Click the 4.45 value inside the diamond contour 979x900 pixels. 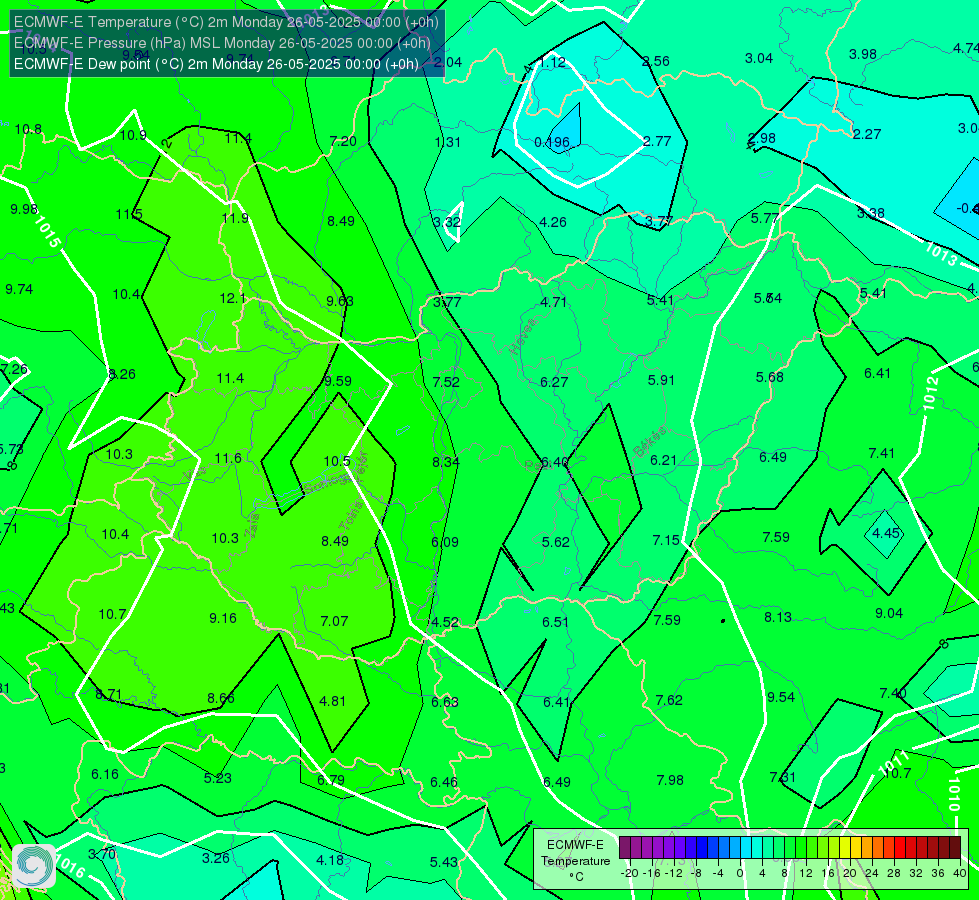pos(886,533)
